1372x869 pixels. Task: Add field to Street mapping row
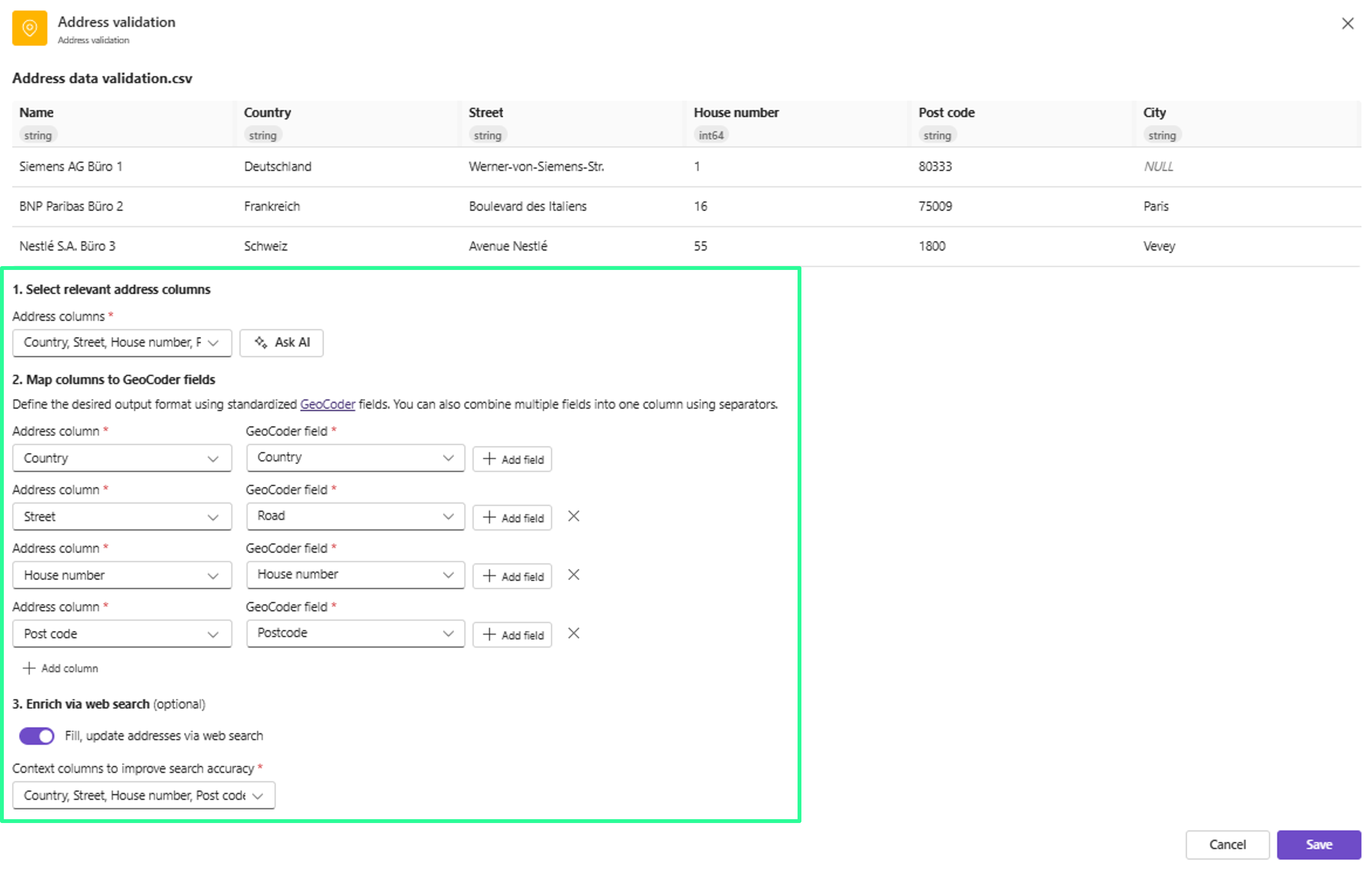(x=512, y=517)
